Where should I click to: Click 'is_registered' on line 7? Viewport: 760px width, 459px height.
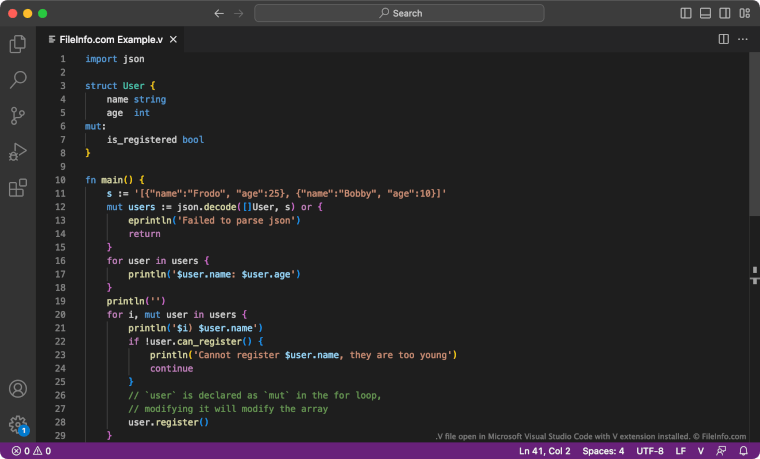click(x=142, y=140)
